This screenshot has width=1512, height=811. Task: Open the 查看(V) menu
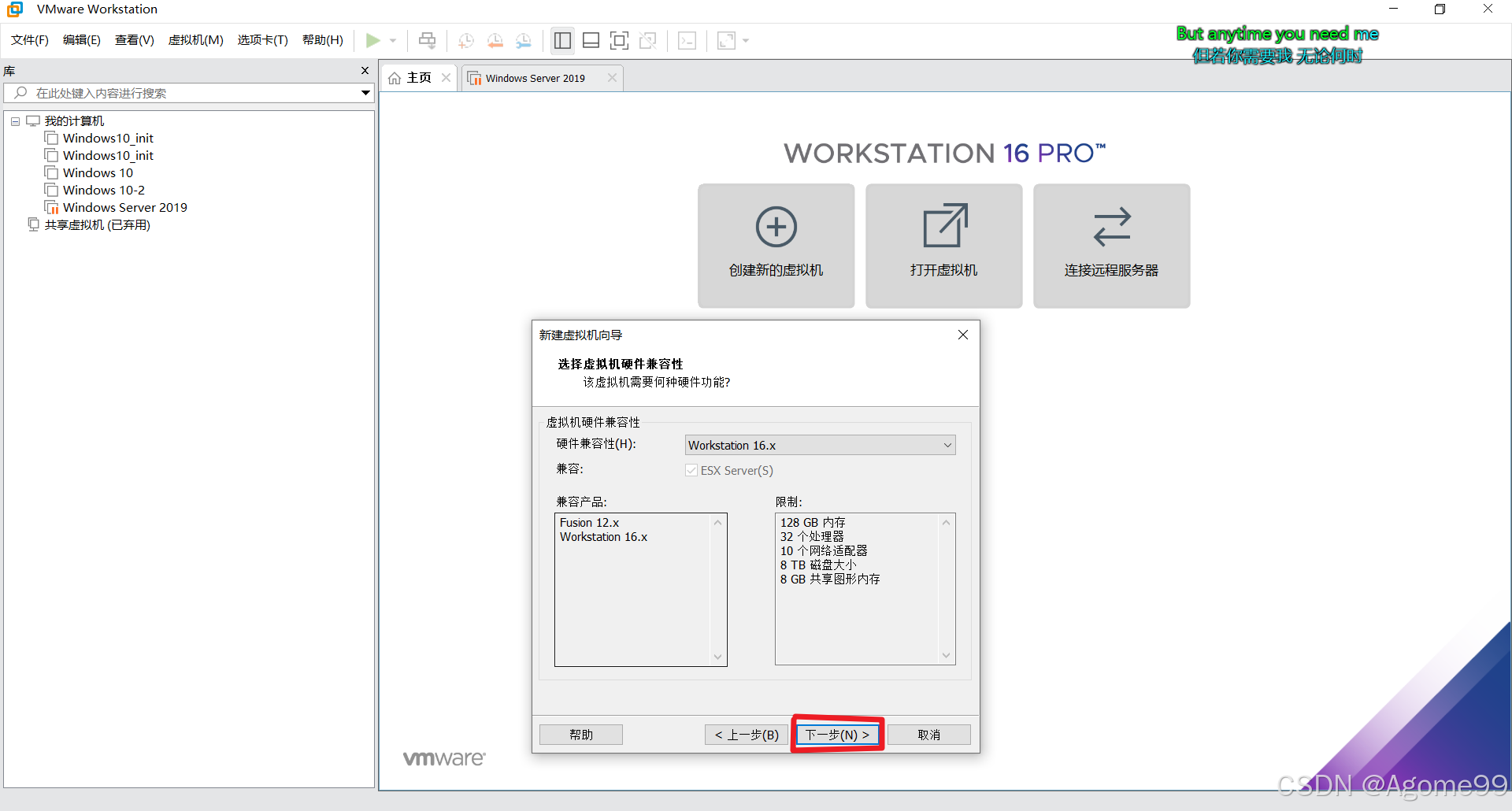(134, 40)
